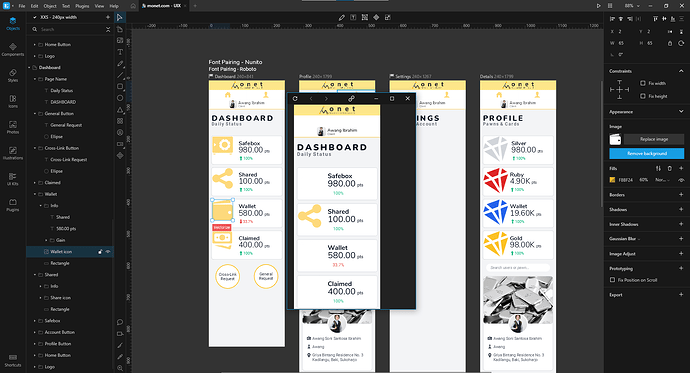Click the FBBF24 fill color swatch

click(612, 180)
